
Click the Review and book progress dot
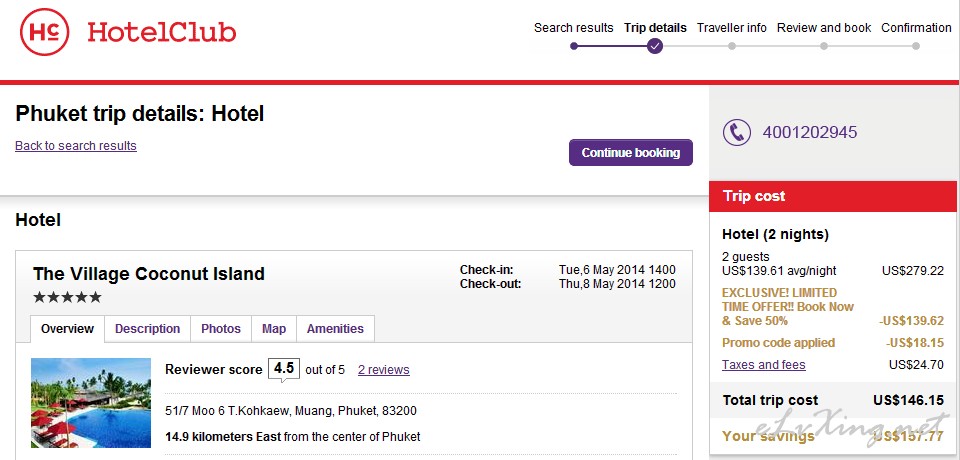[824, 46]
